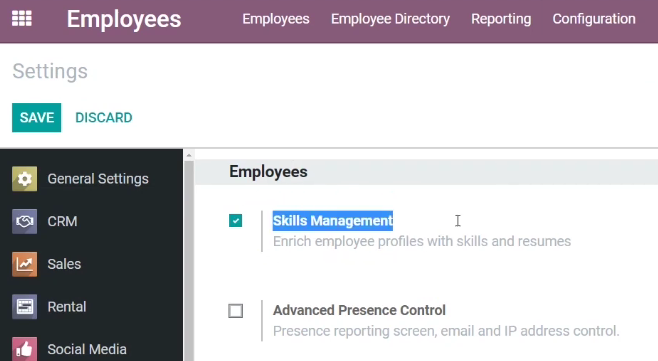Click the Advanced Presence Control label
Viewport: 658px width, 361px height.
[359, 310]
